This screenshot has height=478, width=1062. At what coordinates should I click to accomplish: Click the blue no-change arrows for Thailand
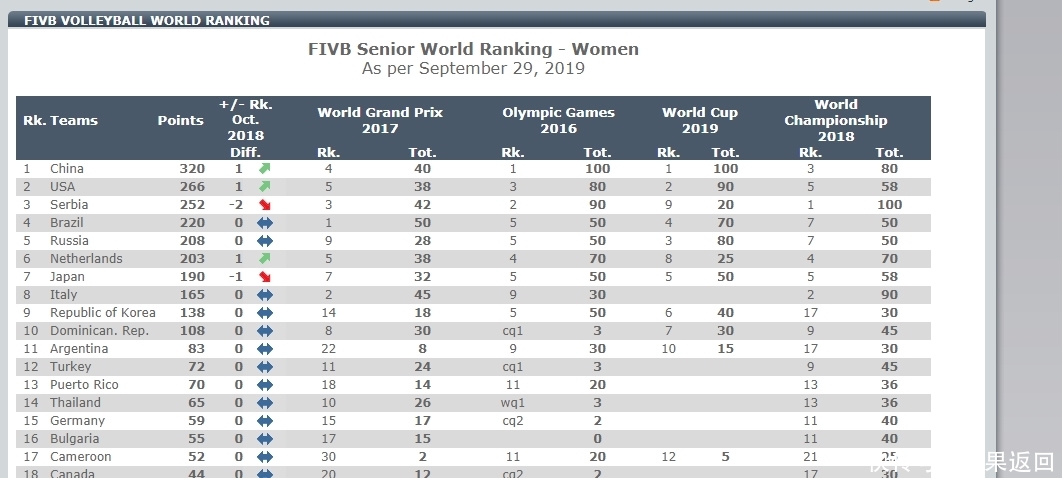(x=265, y=403)
